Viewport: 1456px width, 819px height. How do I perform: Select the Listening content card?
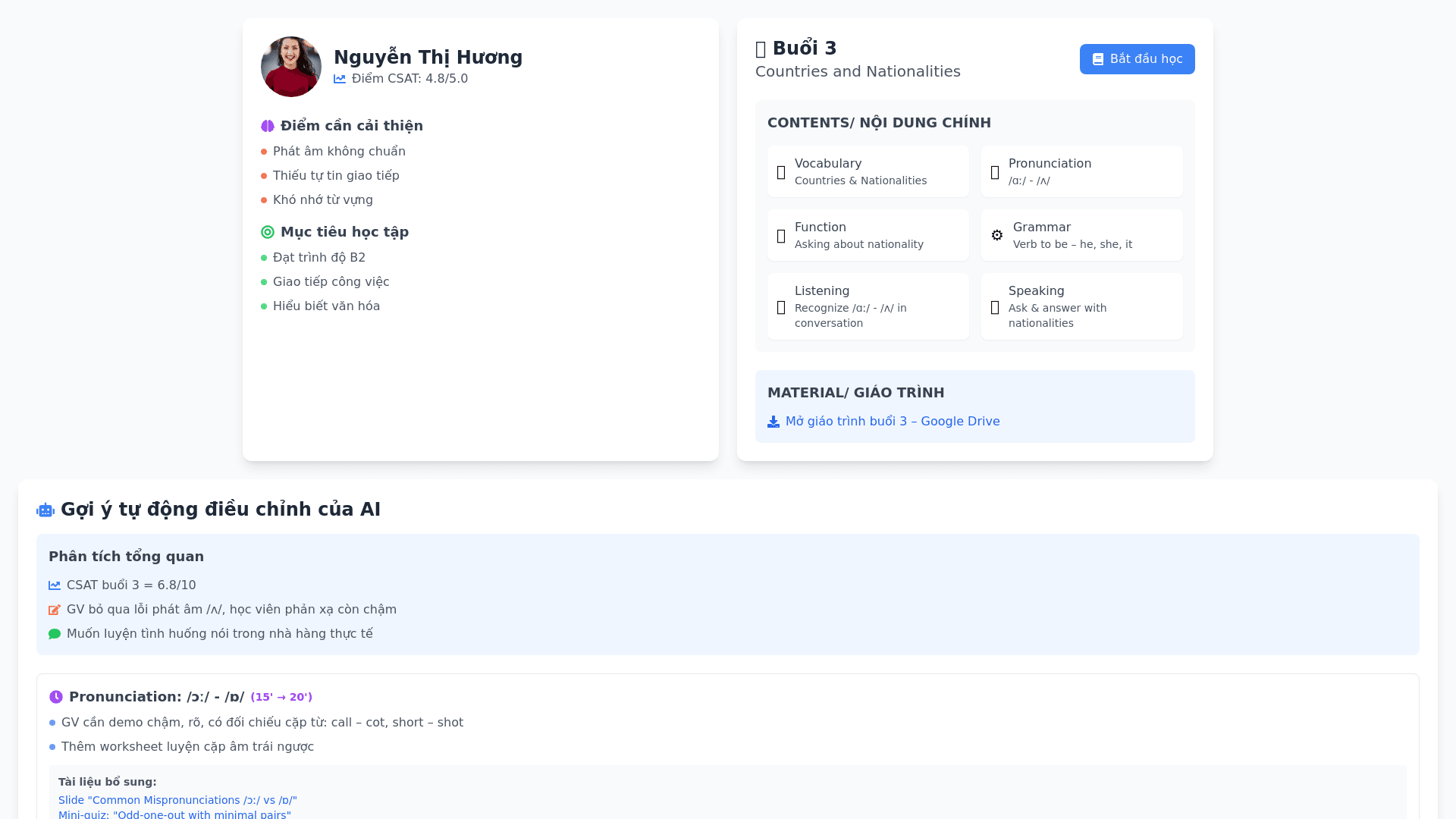tap(868, 306)
